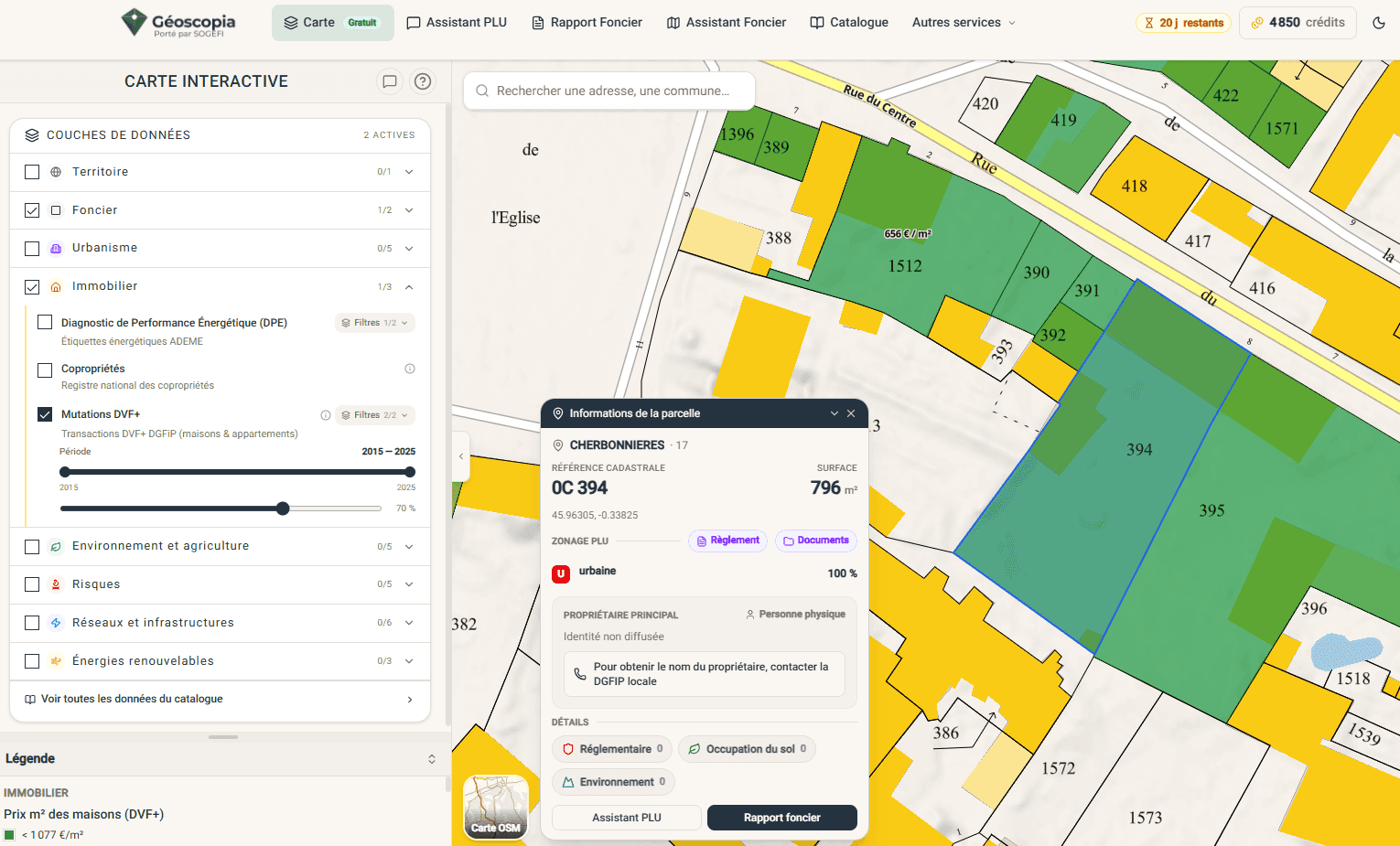
Task: Collapse the Immobilier layer group
Action: pos(409,287)
